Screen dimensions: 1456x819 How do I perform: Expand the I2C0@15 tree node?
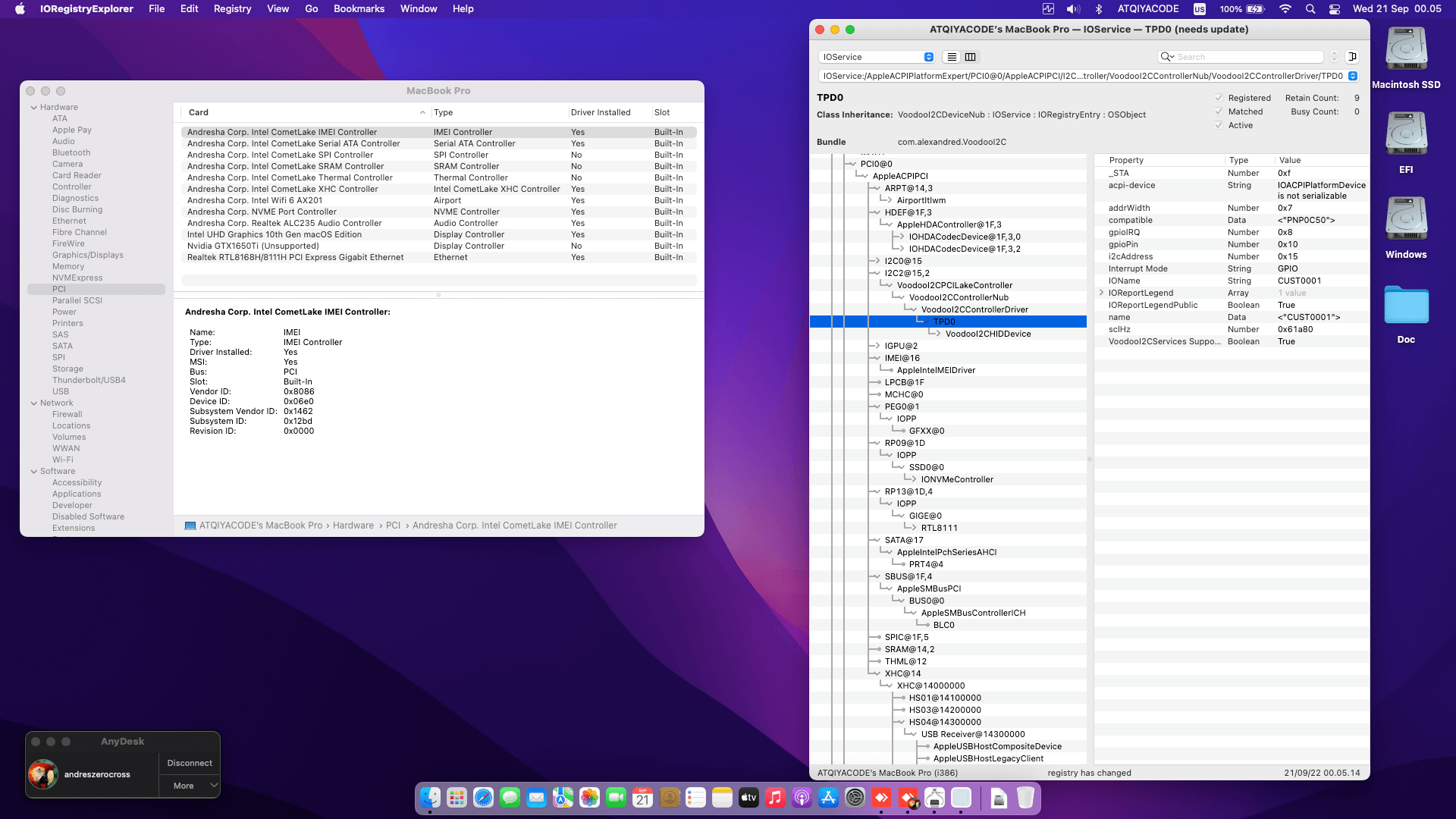tap(877, 261)
